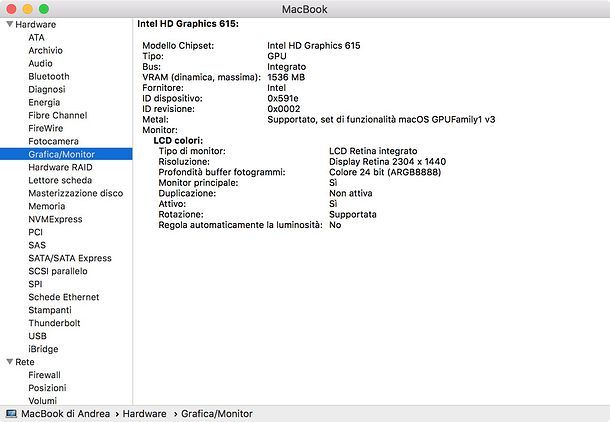Click 'Grafica/Monitor' in the bottom path bar

[x=217, y=414]
